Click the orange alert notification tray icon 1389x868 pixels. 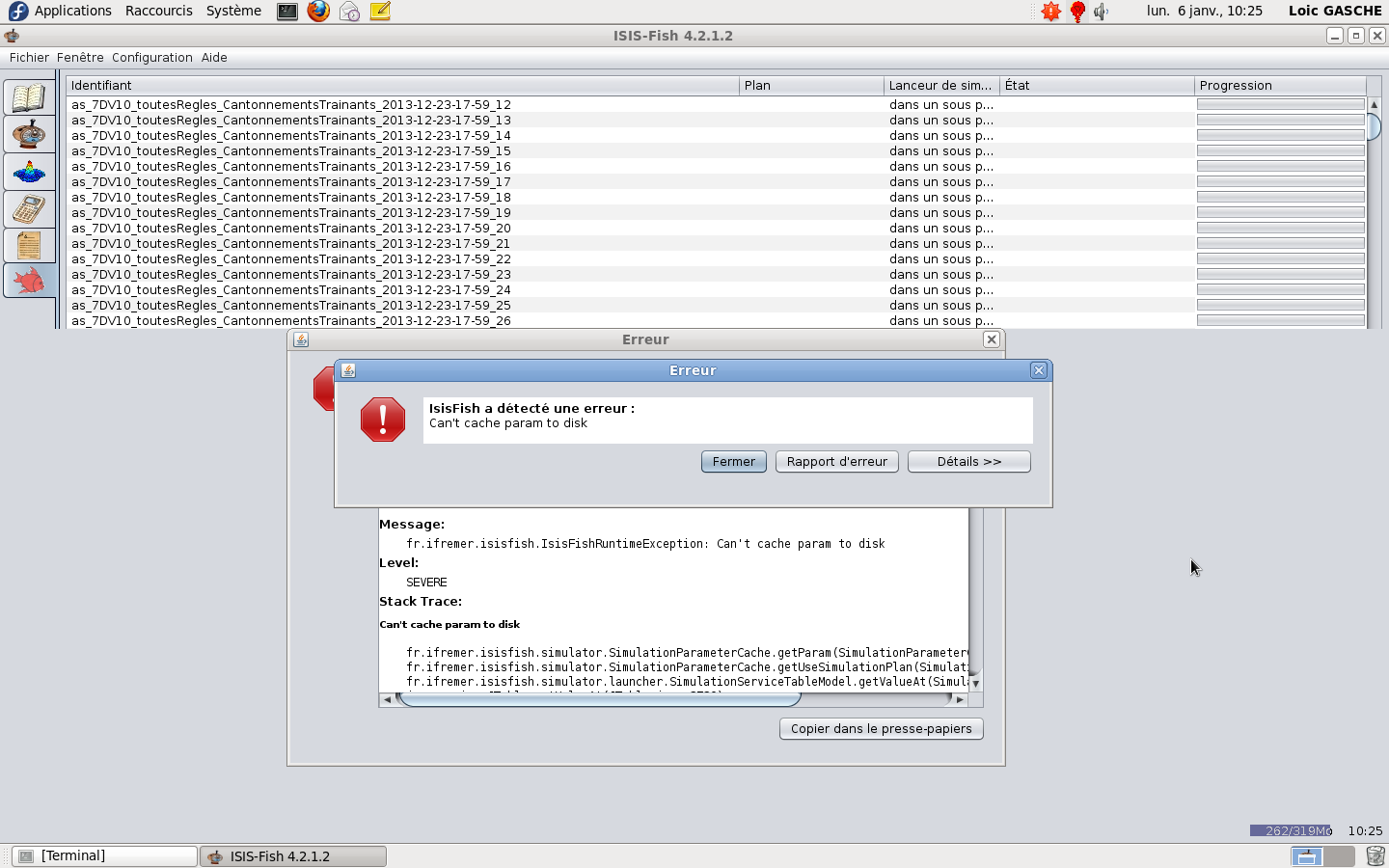click(x=1050, y=12)
